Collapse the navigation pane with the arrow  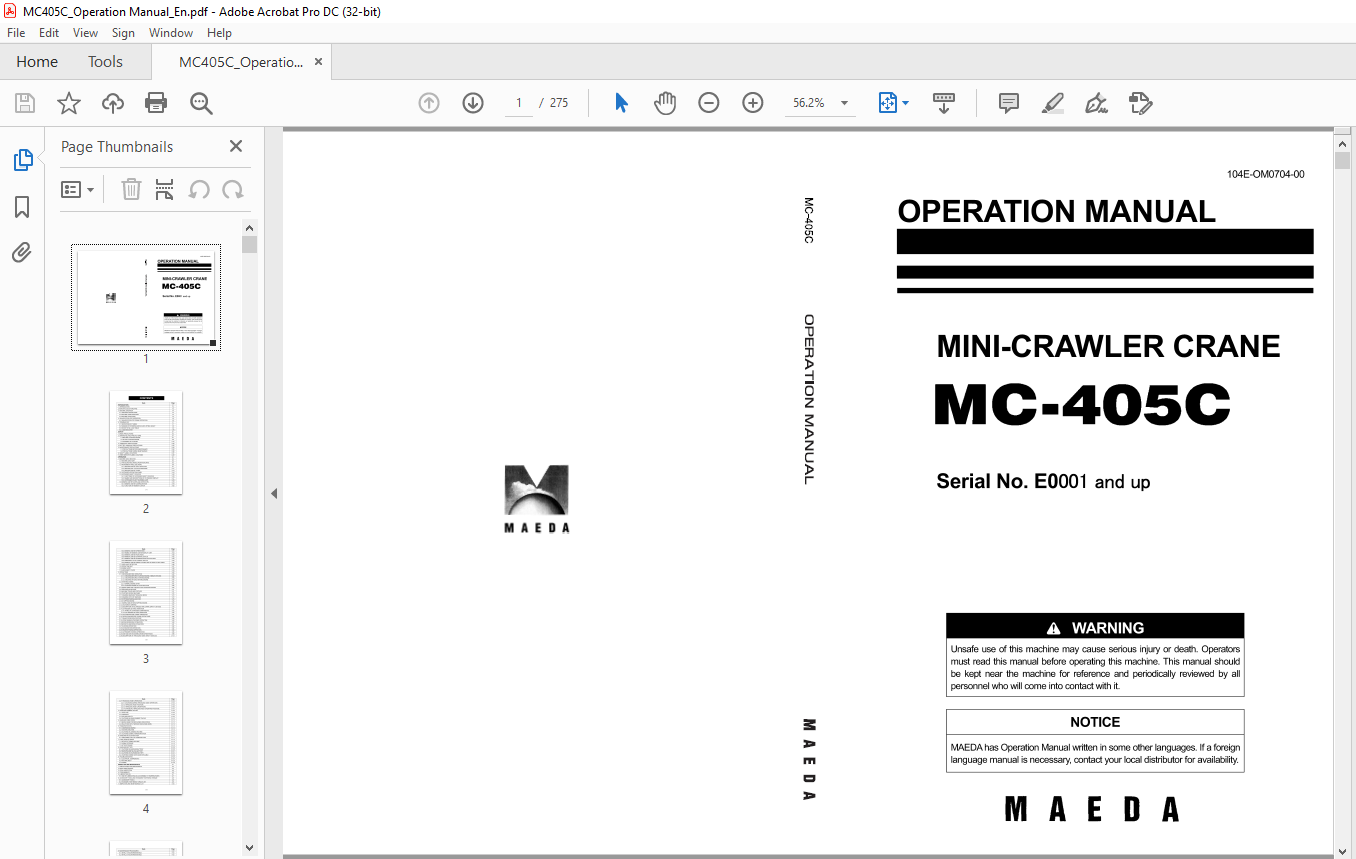pos(274,493)
